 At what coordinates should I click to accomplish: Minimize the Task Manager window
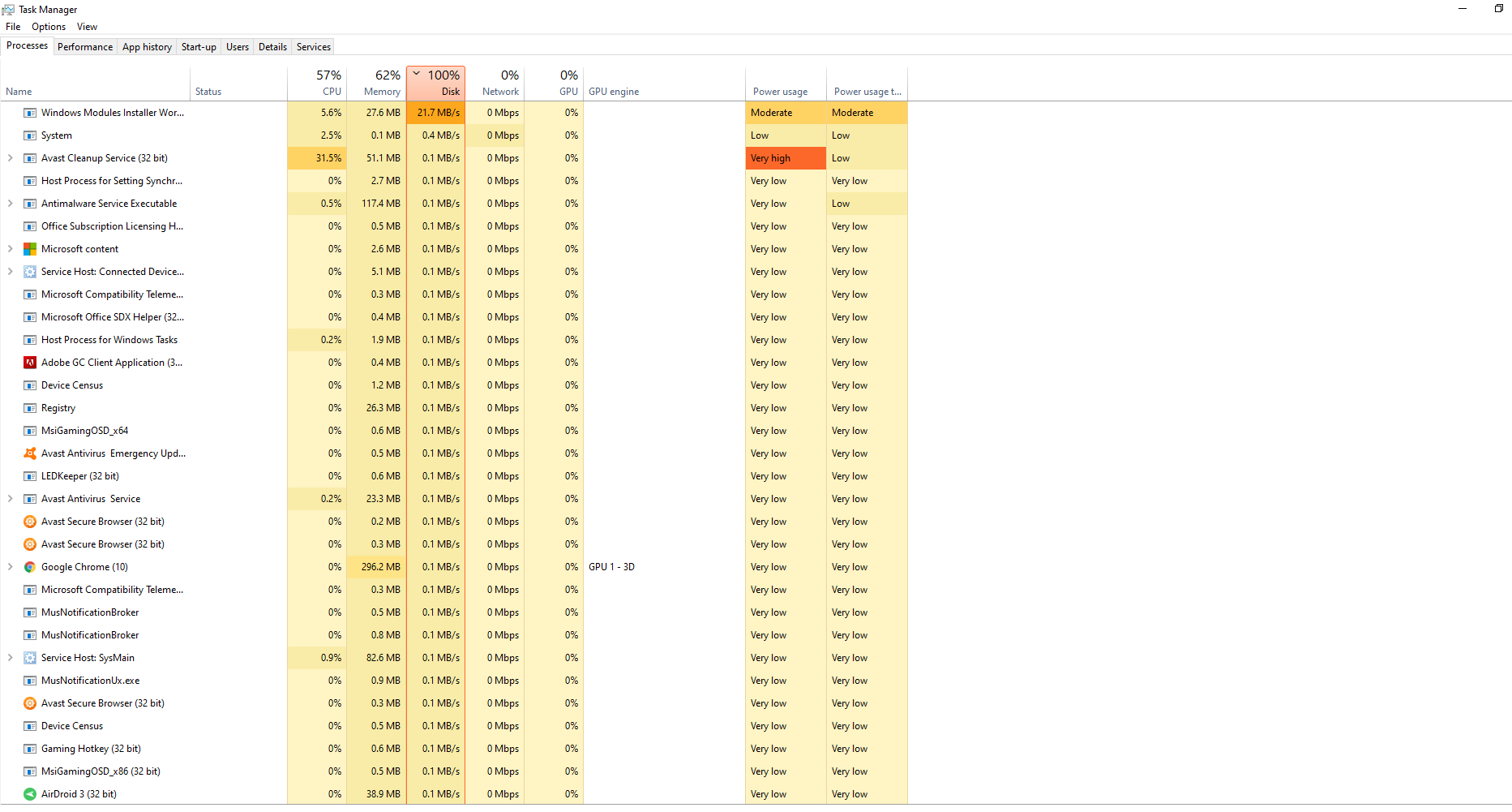coord(1463,8)
